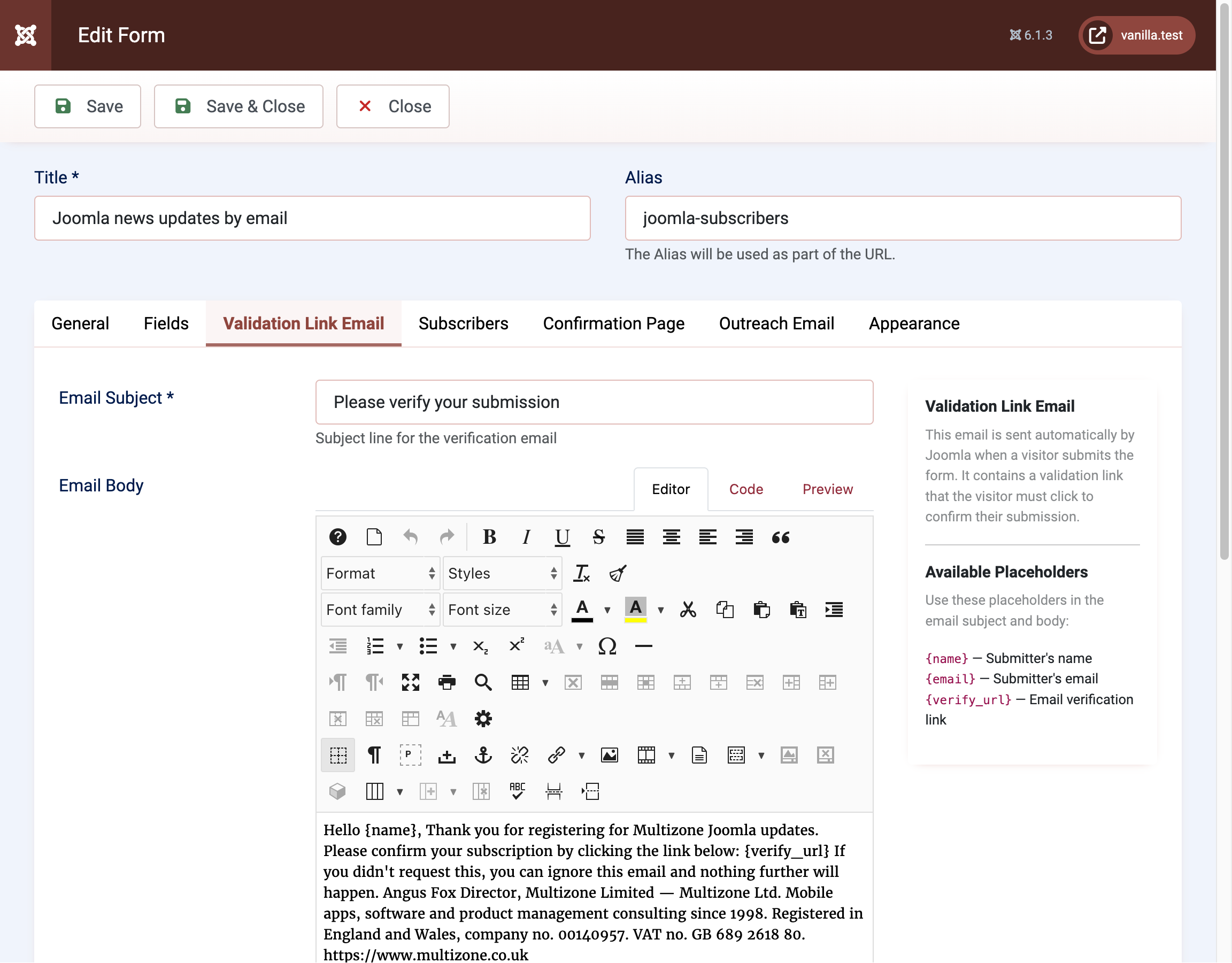The image size is (1232, 963).
Task: Apply black text color swatch
Action: pyautogui.click(x=582, y=609)
